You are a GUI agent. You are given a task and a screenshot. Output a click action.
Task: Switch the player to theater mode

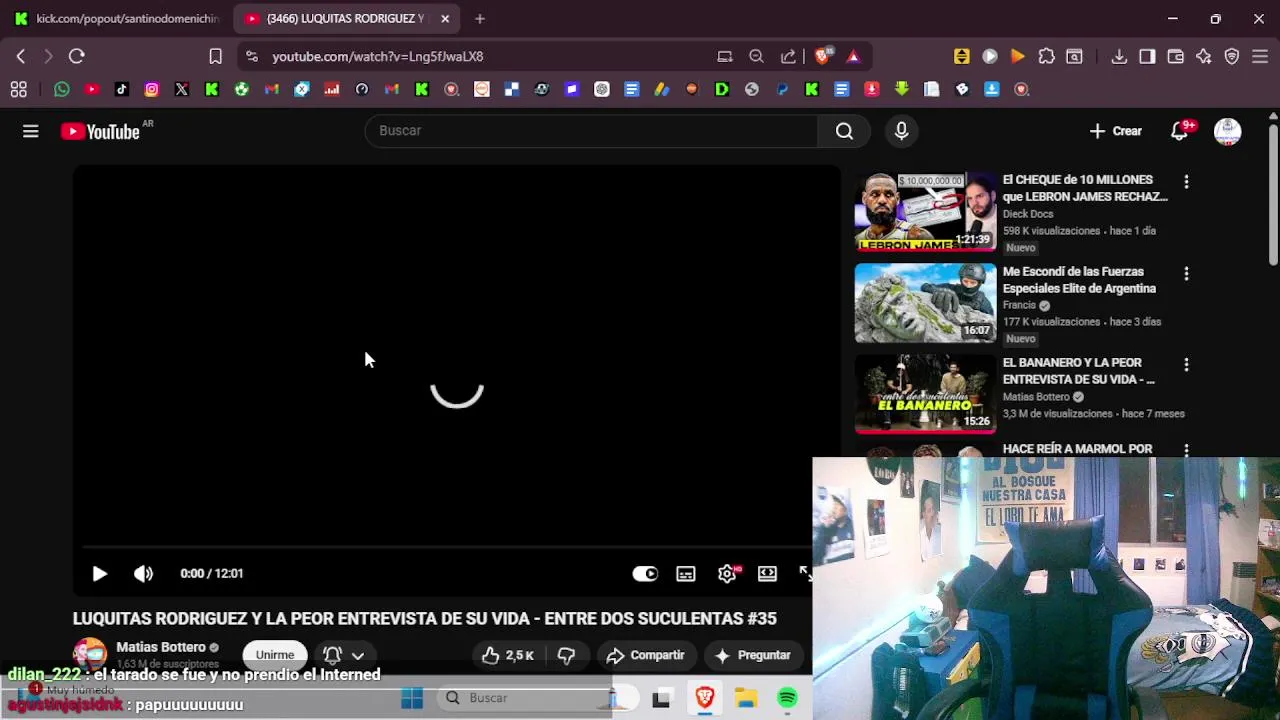point(767,573)
